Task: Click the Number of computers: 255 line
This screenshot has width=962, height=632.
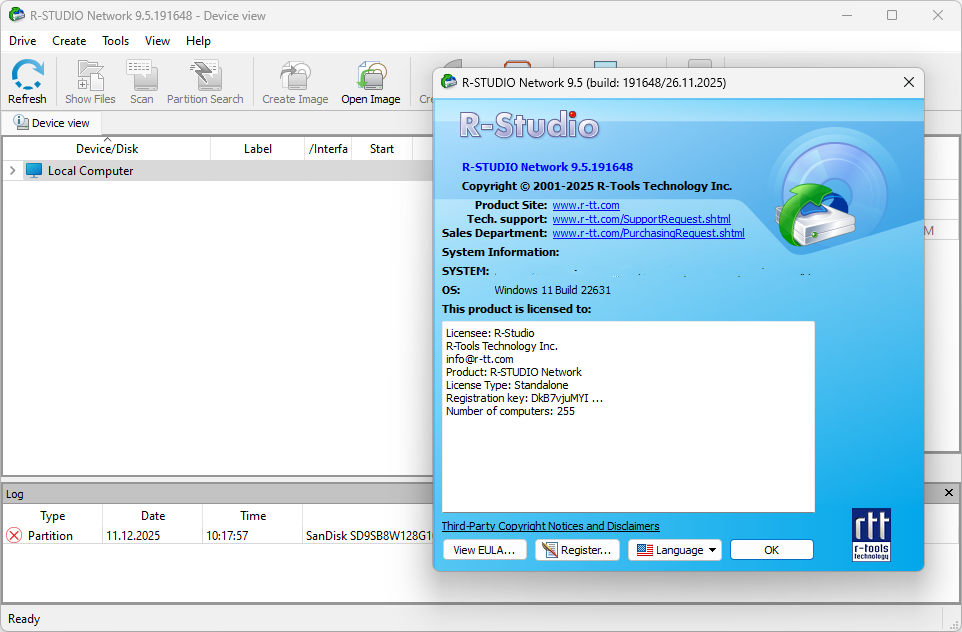Action: (510, 411)
